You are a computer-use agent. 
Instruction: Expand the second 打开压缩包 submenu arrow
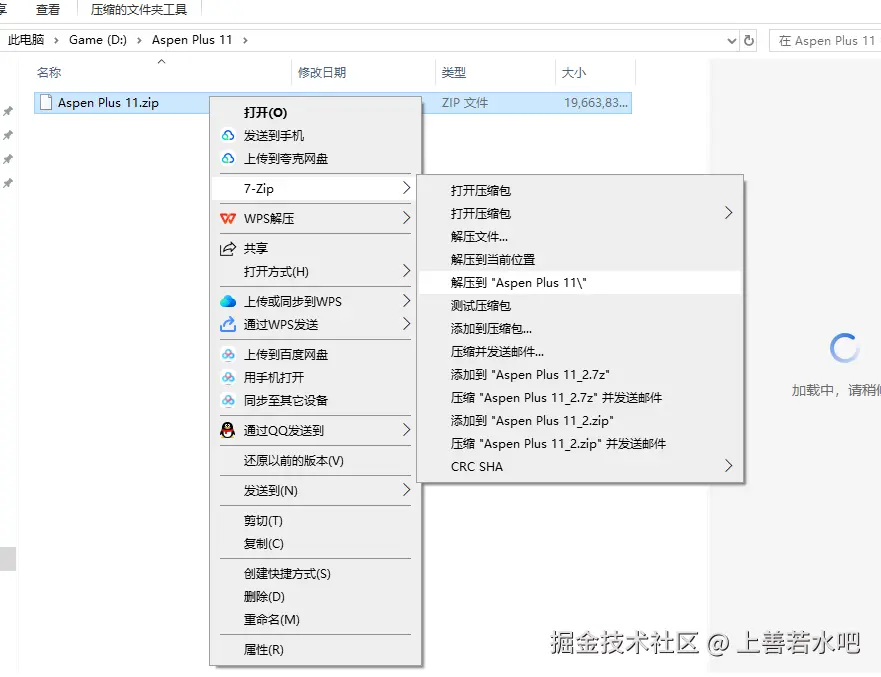click(x=729, y=213)
